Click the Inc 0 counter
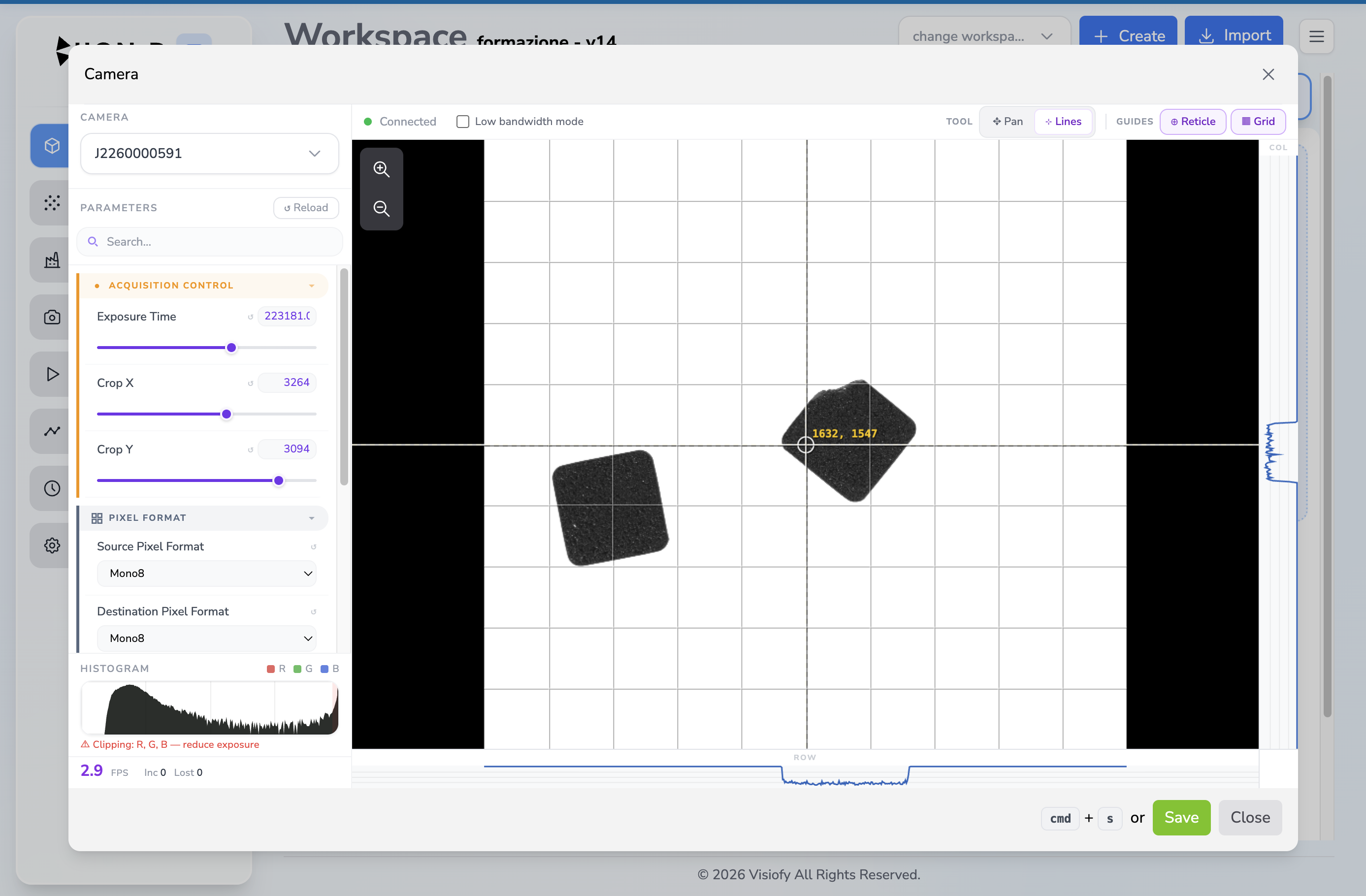This screenshot has width=1366, height=896. pyautogui.click(x=155, y=772)
